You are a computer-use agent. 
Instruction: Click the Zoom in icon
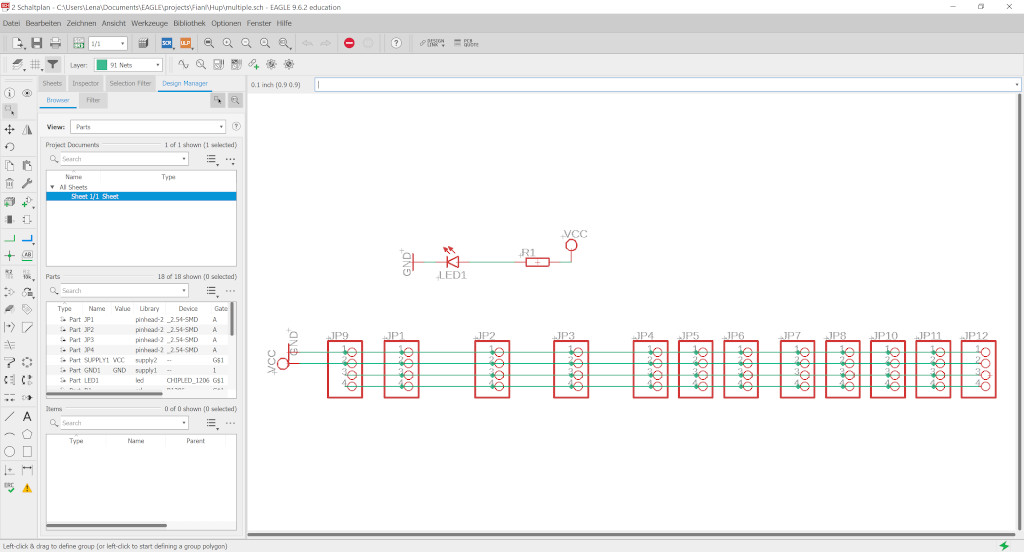tap(227, 43)
